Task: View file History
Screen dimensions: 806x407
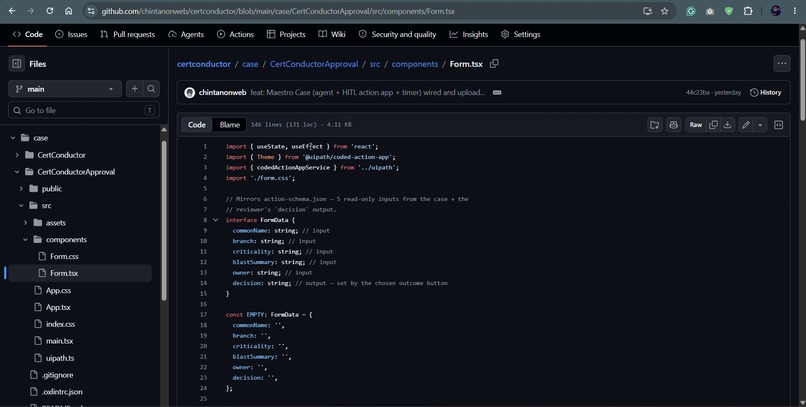Action: pos(765,92)
